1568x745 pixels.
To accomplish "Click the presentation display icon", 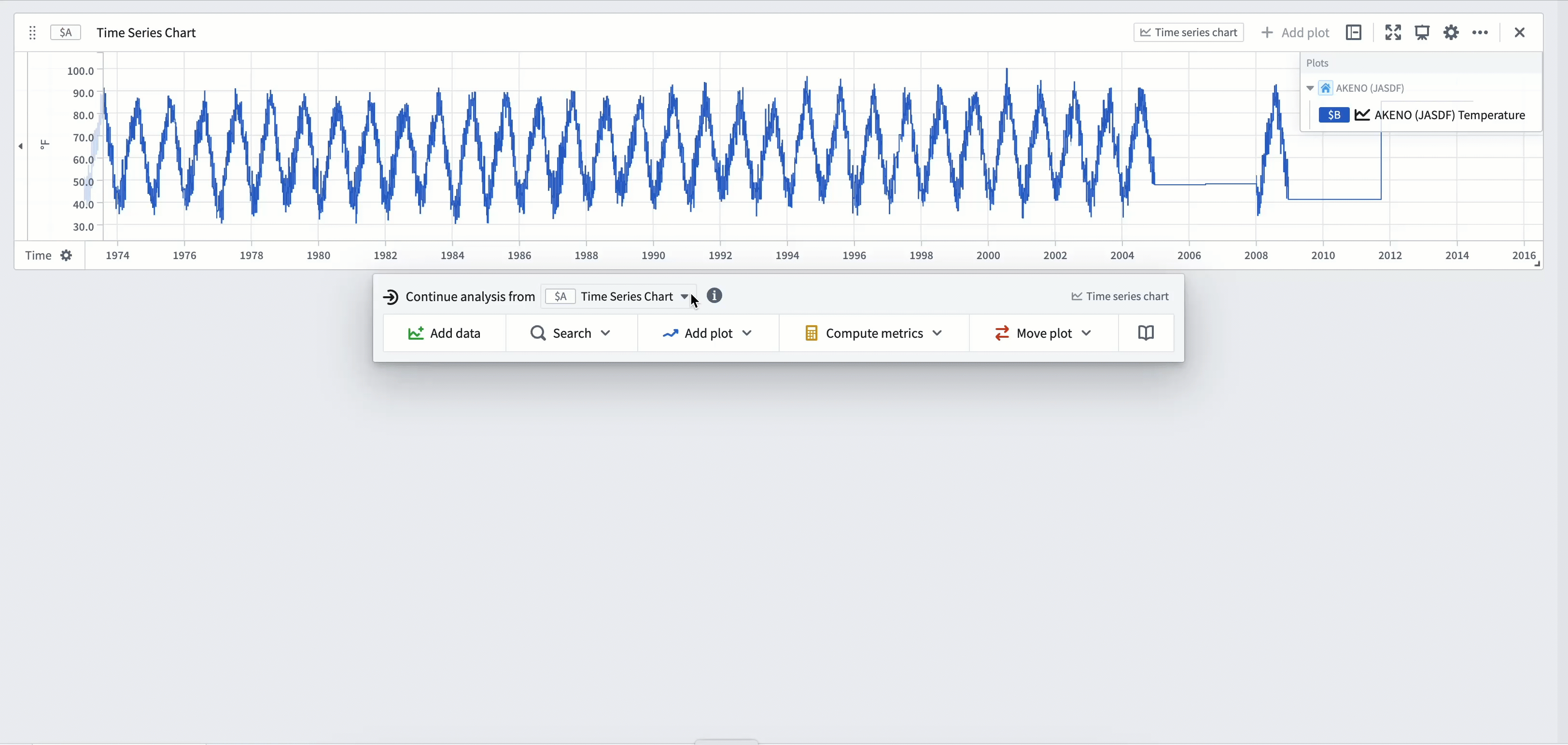I will click(x=1423, y=32).
